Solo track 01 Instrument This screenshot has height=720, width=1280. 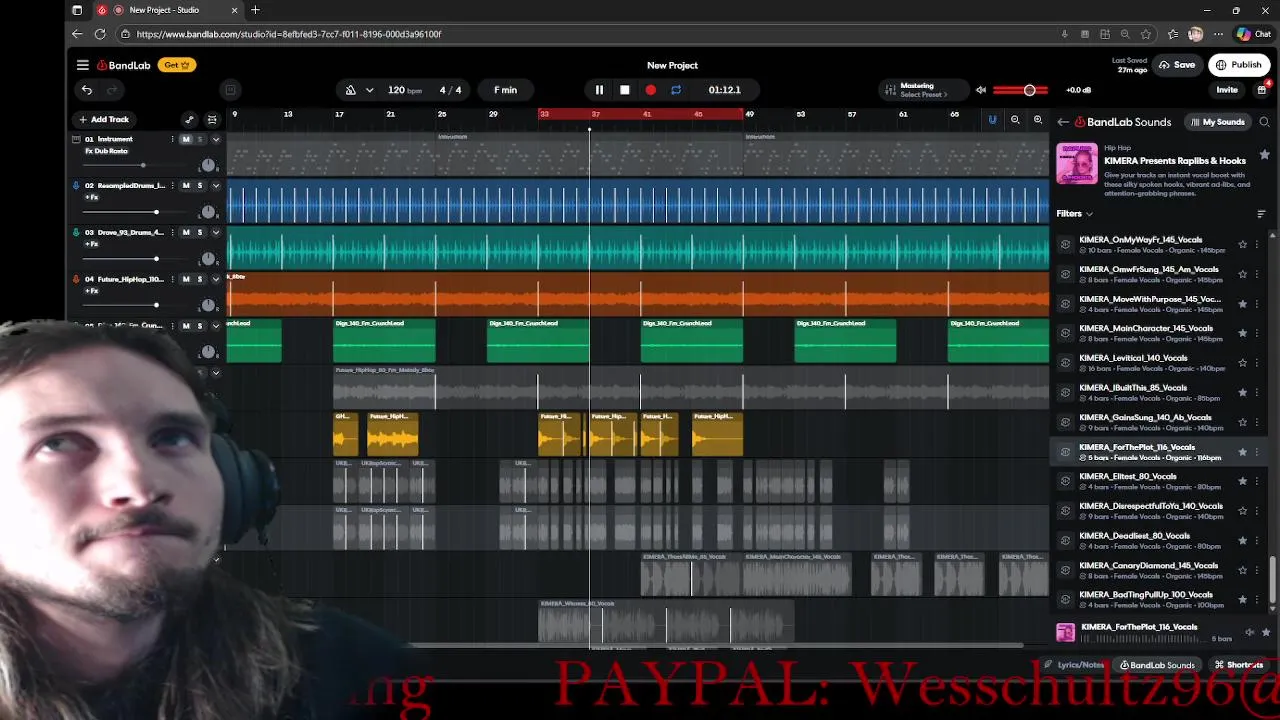coord(199,139)
